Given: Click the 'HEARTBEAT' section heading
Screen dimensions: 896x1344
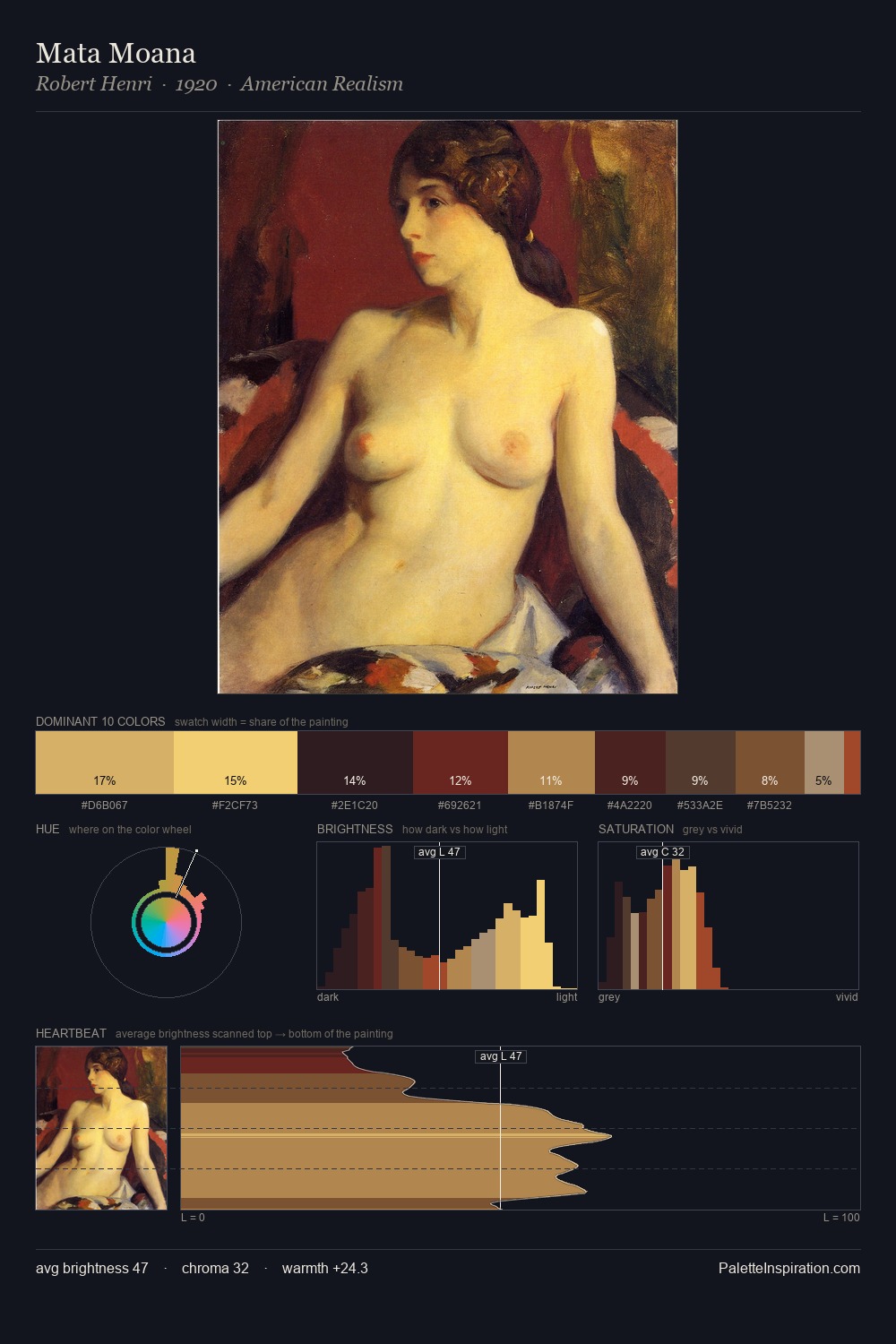Looking at the screenshot, I should point(71,1033).
